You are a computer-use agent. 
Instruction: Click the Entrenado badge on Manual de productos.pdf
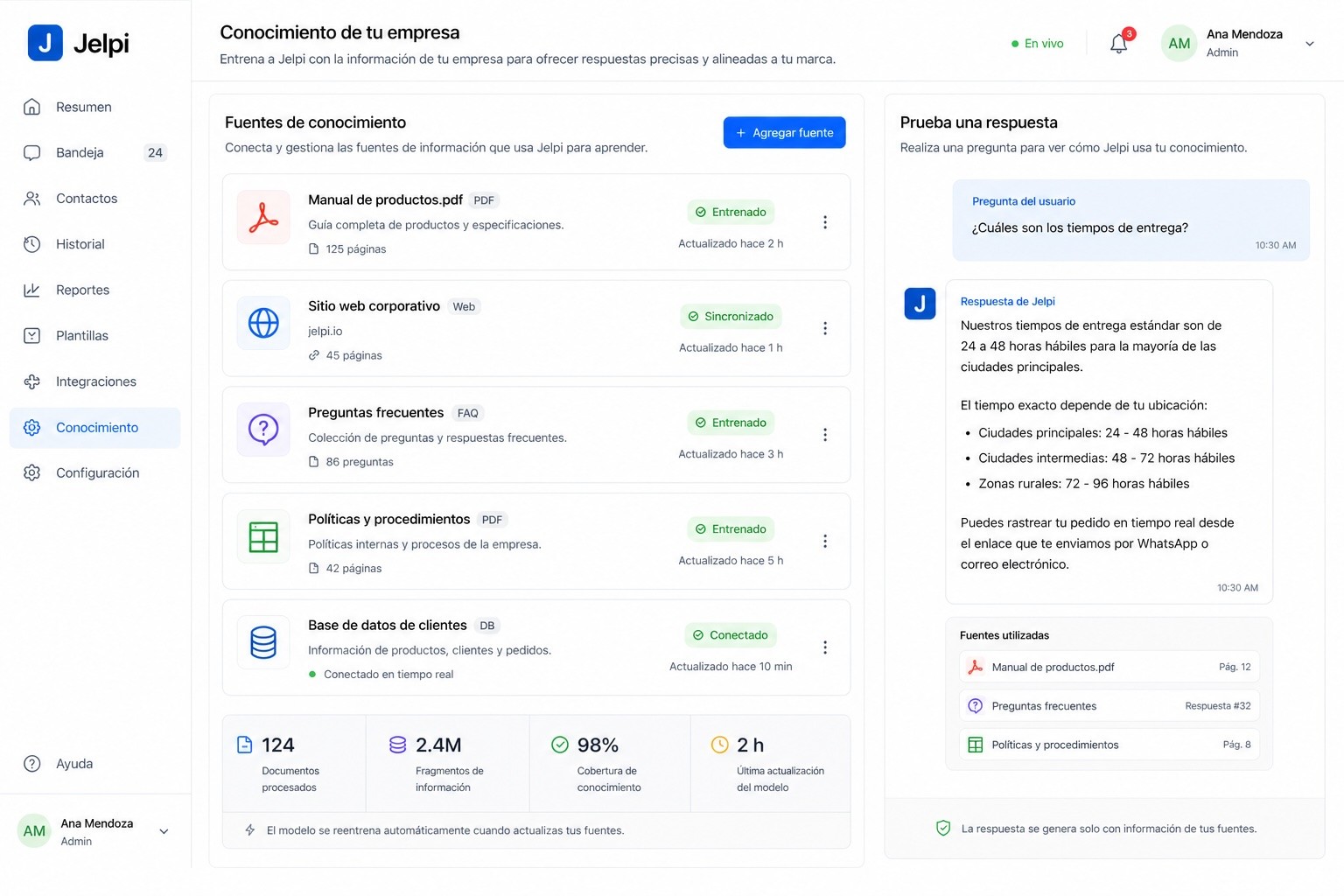tap(731, 212)
